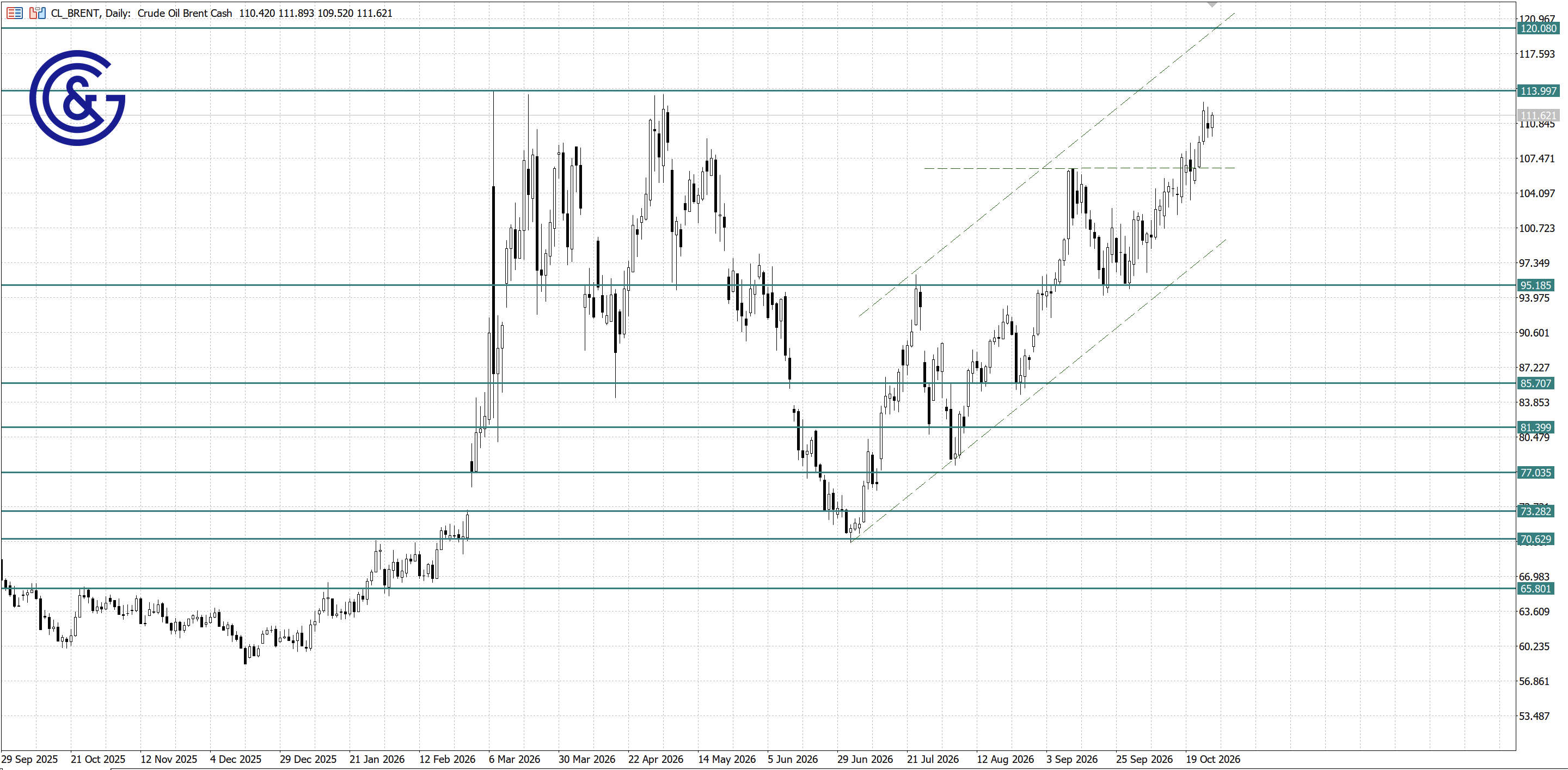Click the 53.487 price scale value
The image size is (1568, 770).
1535,717
